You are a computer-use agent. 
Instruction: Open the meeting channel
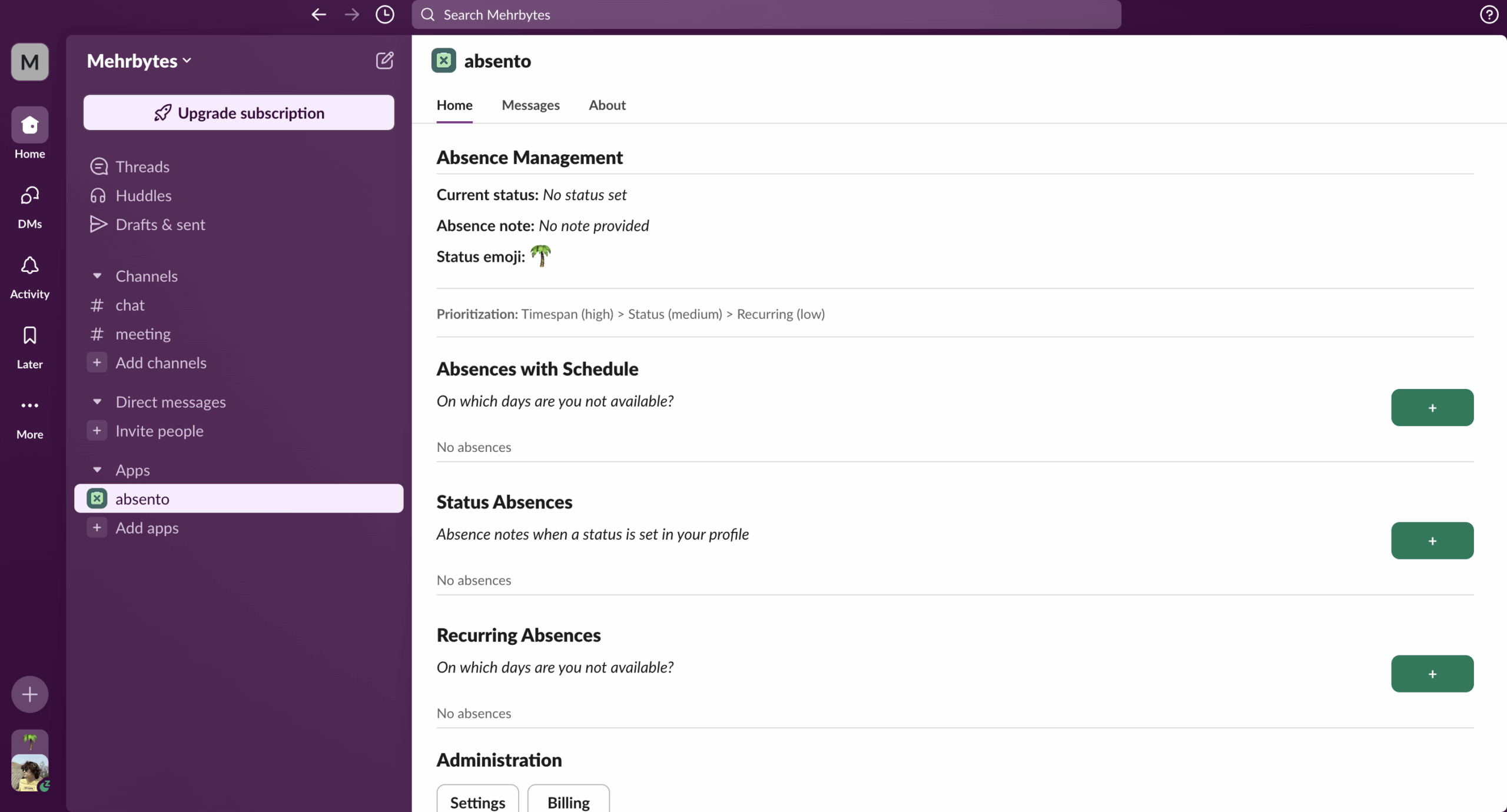(143, 334)
